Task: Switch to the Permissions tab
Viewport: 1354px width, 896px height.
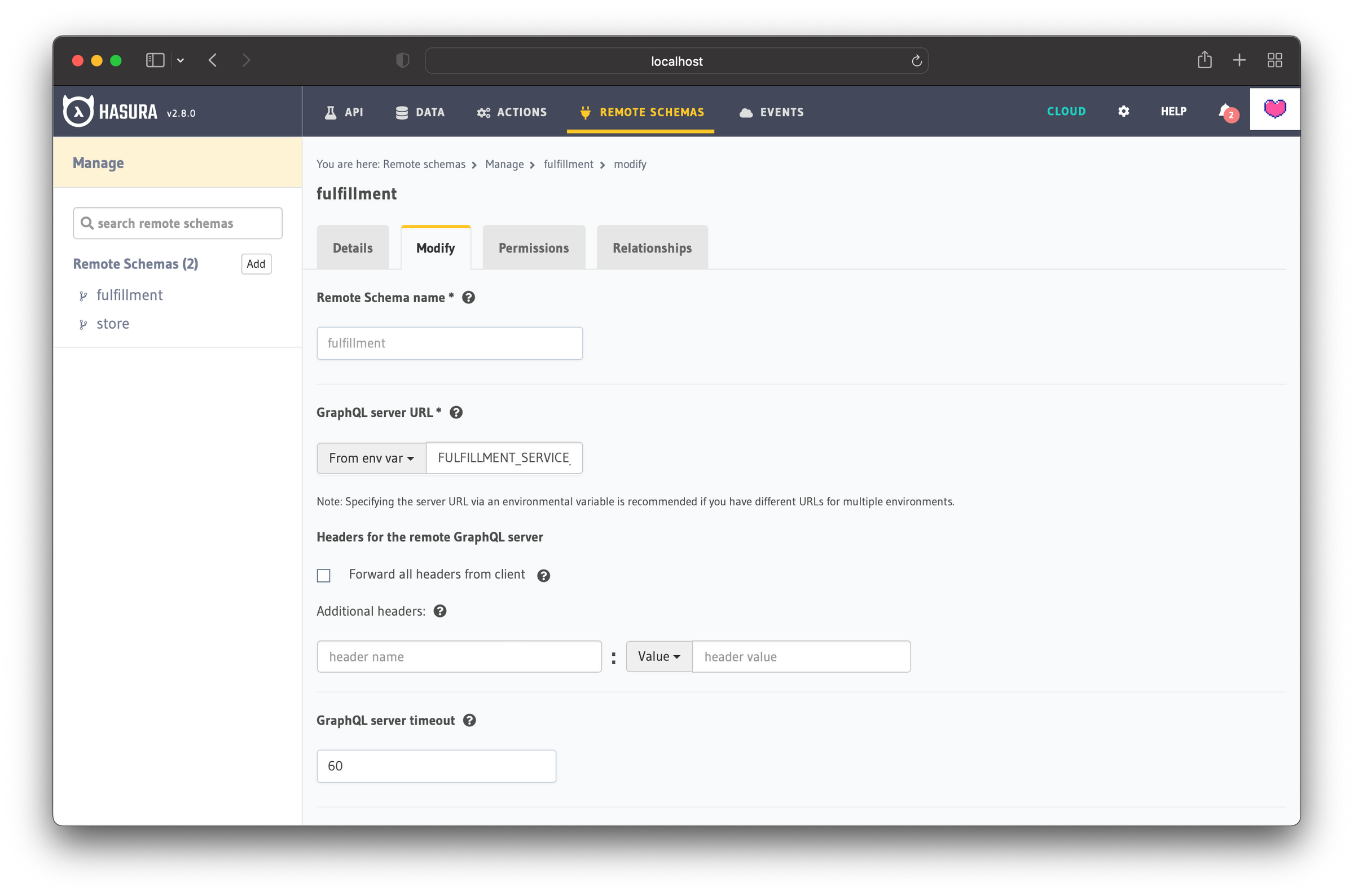Action: tap(533, 248)
